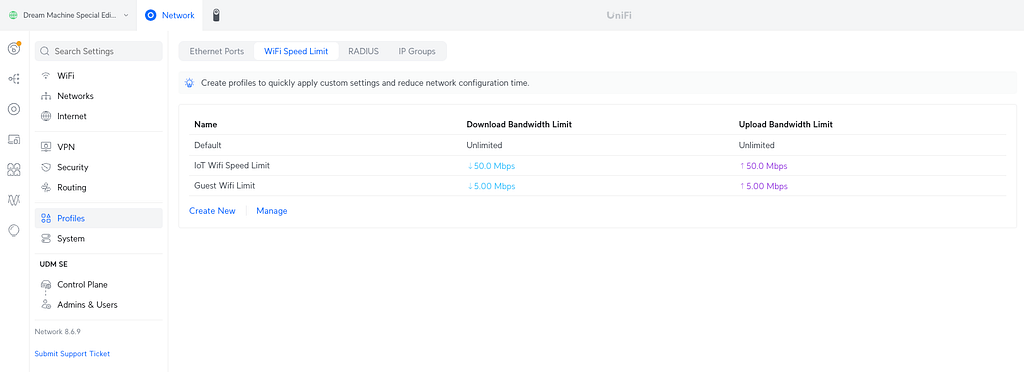Focus the Search Settings field

click(x=99, y=51)
